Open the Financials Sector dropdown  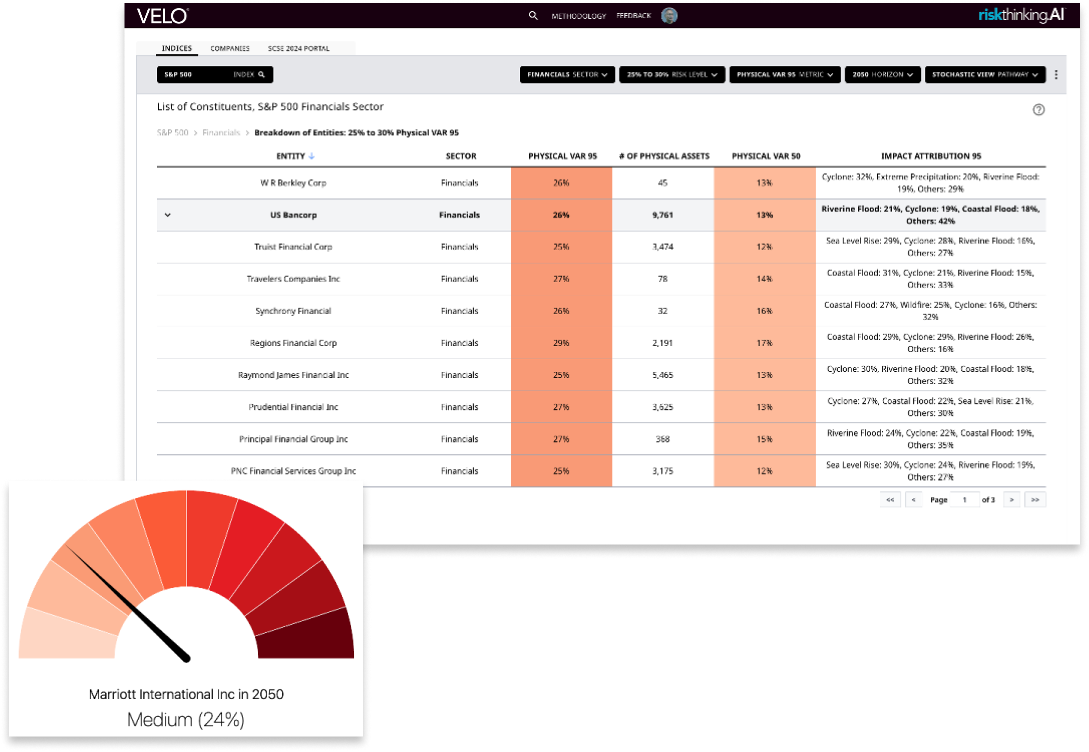(x=567, y=74)
